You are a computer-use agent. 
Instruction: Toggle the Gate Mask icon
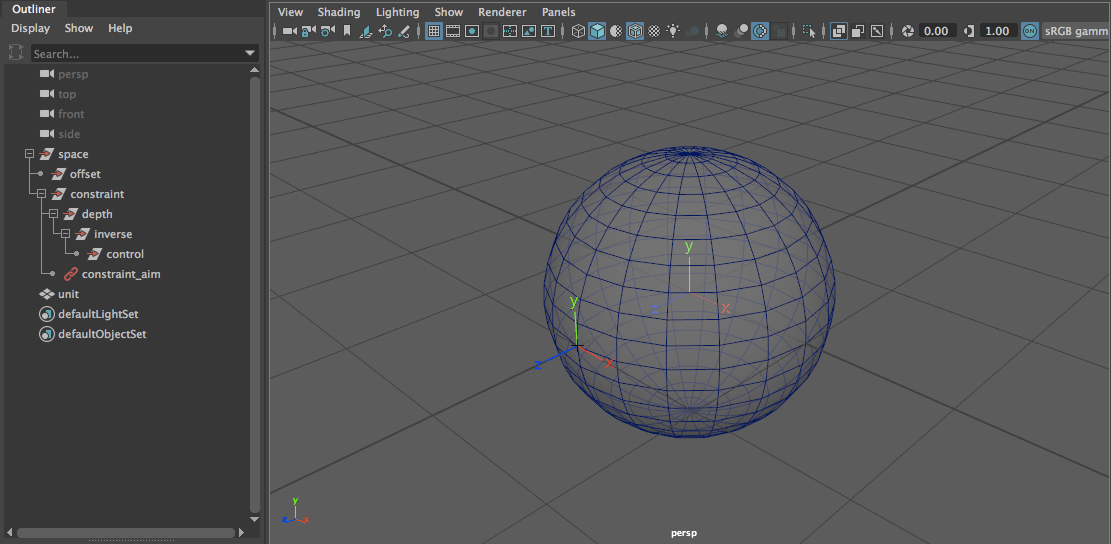pos(491,31)
